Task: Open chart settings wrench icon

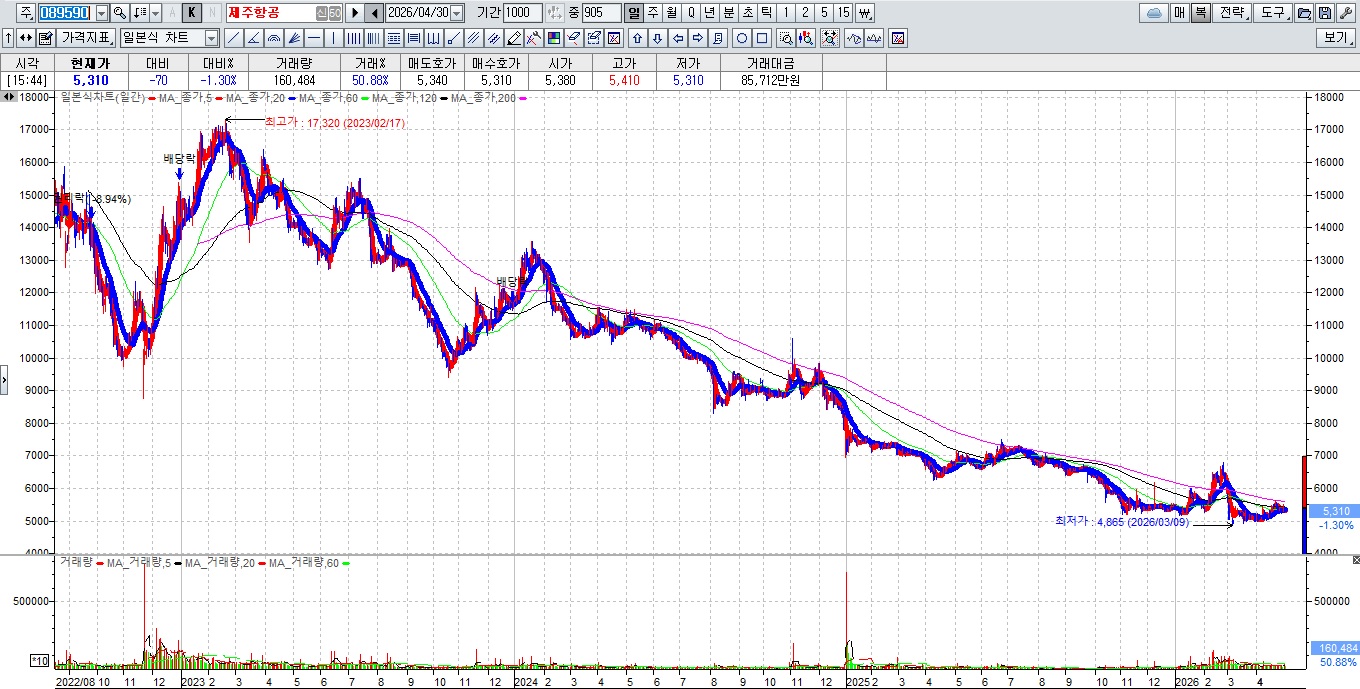Action: [x=1345, y=13]
